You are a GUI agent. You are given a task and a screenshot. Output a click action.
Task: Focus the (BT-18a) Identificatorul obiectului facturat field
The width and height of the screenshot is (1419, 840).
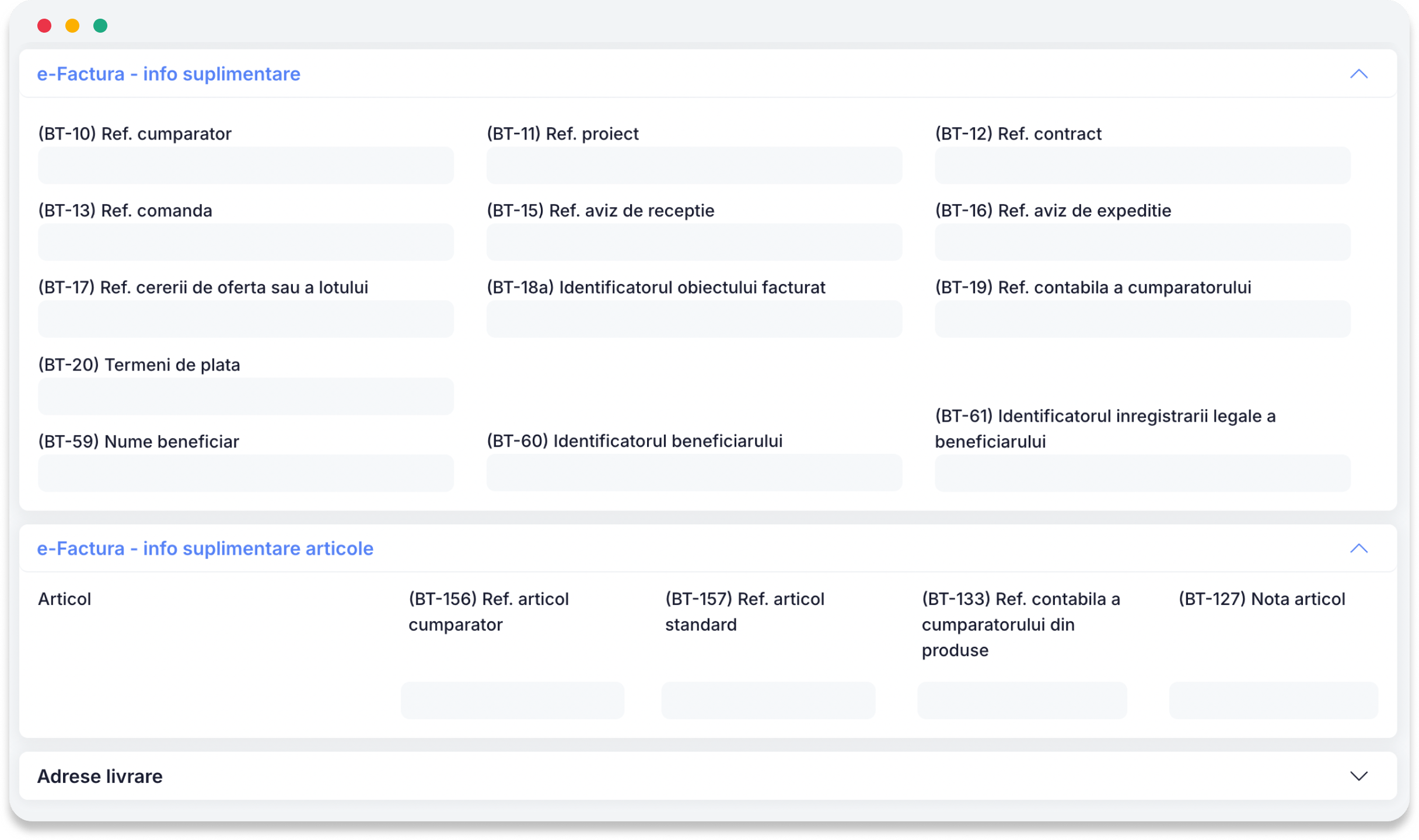click(x=694, y=319)
